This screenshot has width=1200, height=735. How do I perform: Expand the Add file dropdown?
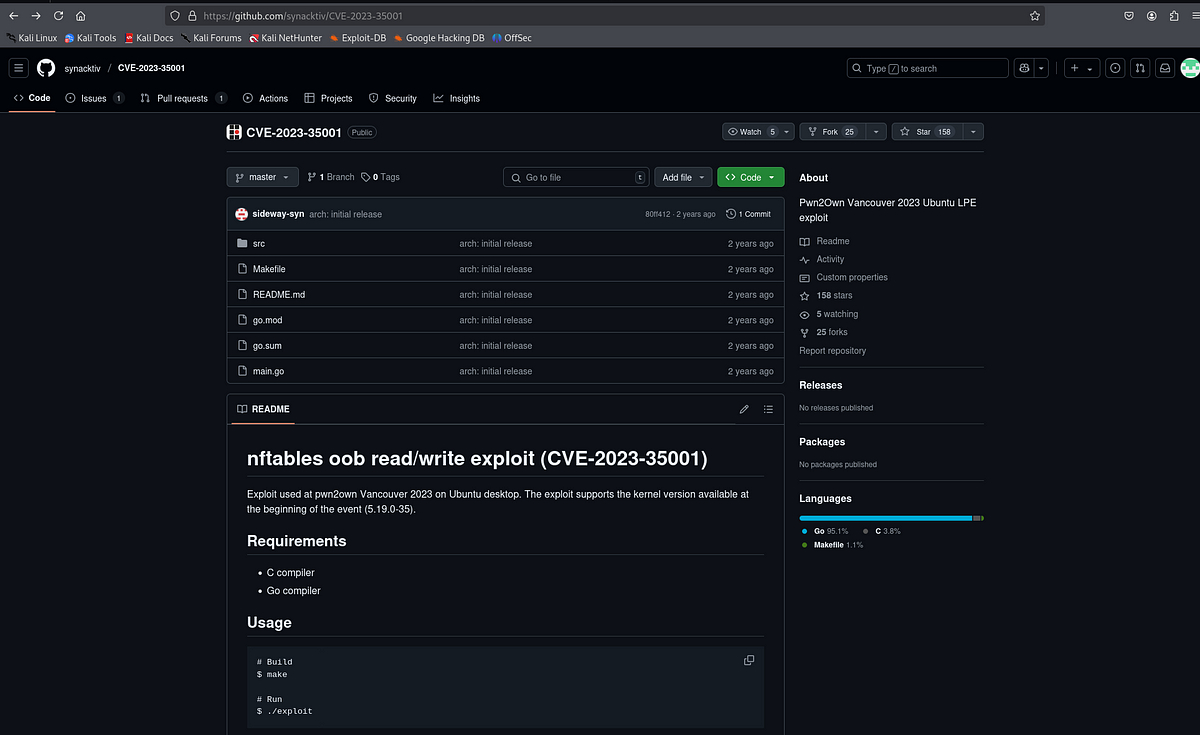point(684,177)
